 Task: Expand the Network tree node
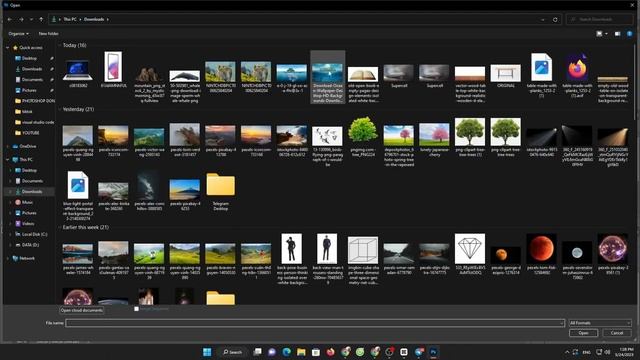point(8,258)
